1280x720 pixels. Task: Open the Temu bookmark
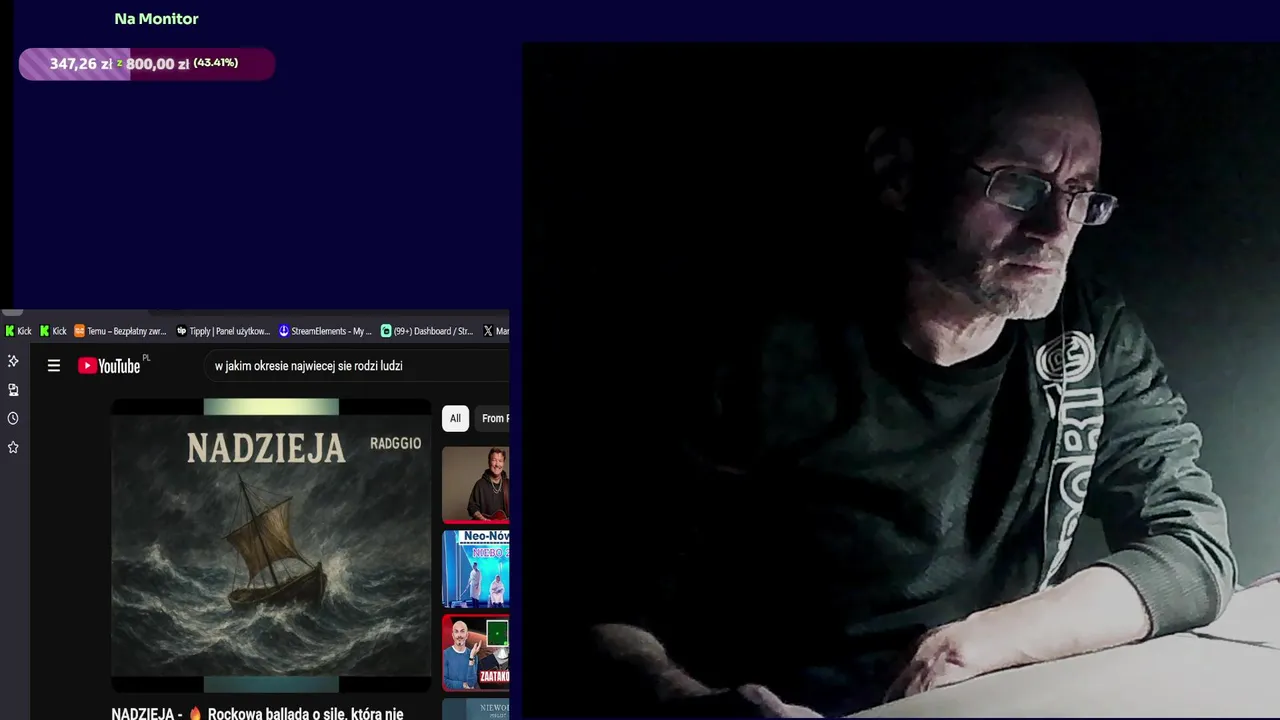(x=120, y=331)
